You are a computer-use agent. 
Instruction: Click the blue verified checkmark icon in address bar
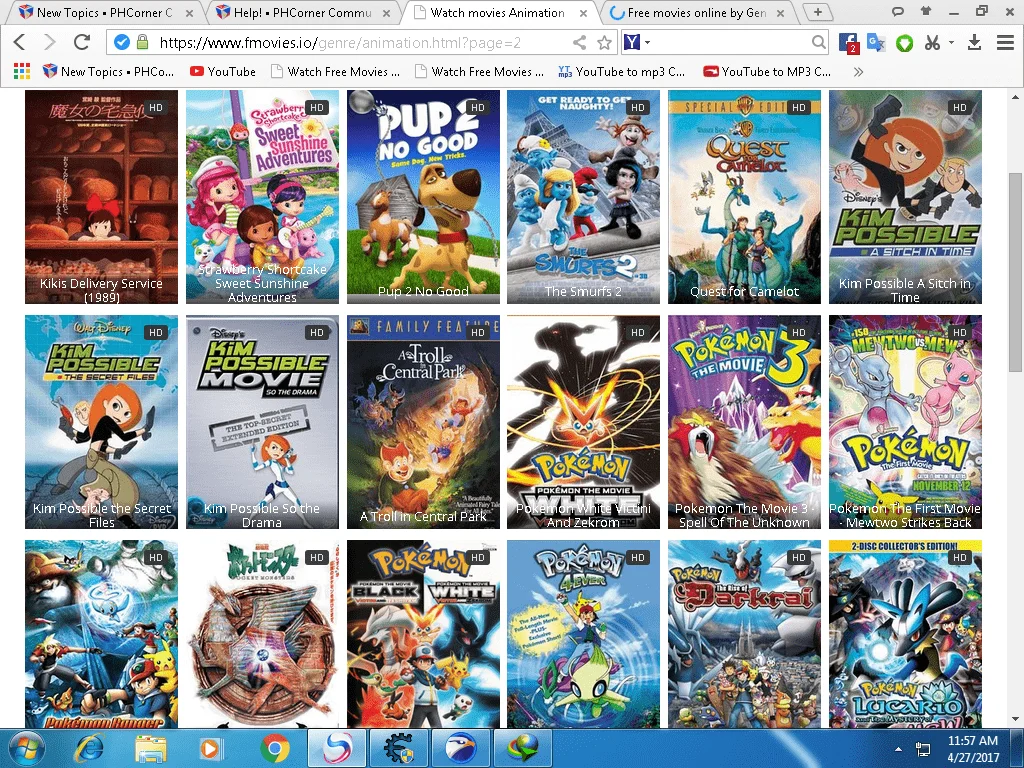coord(121,42)
